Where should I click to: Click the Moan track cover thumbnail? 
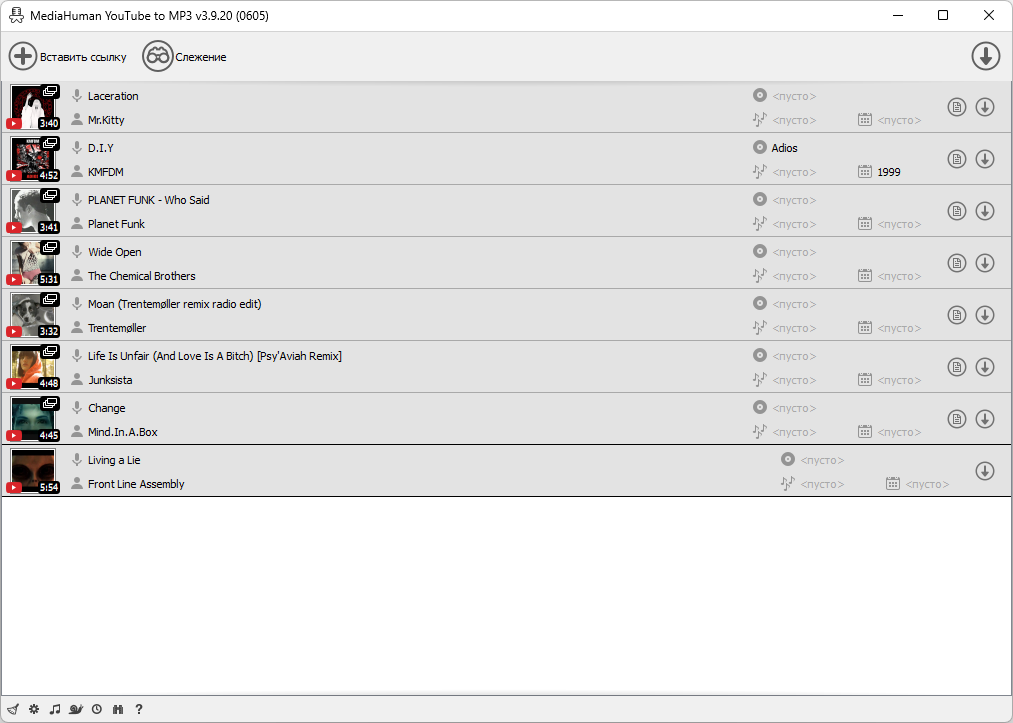(34, 315)
